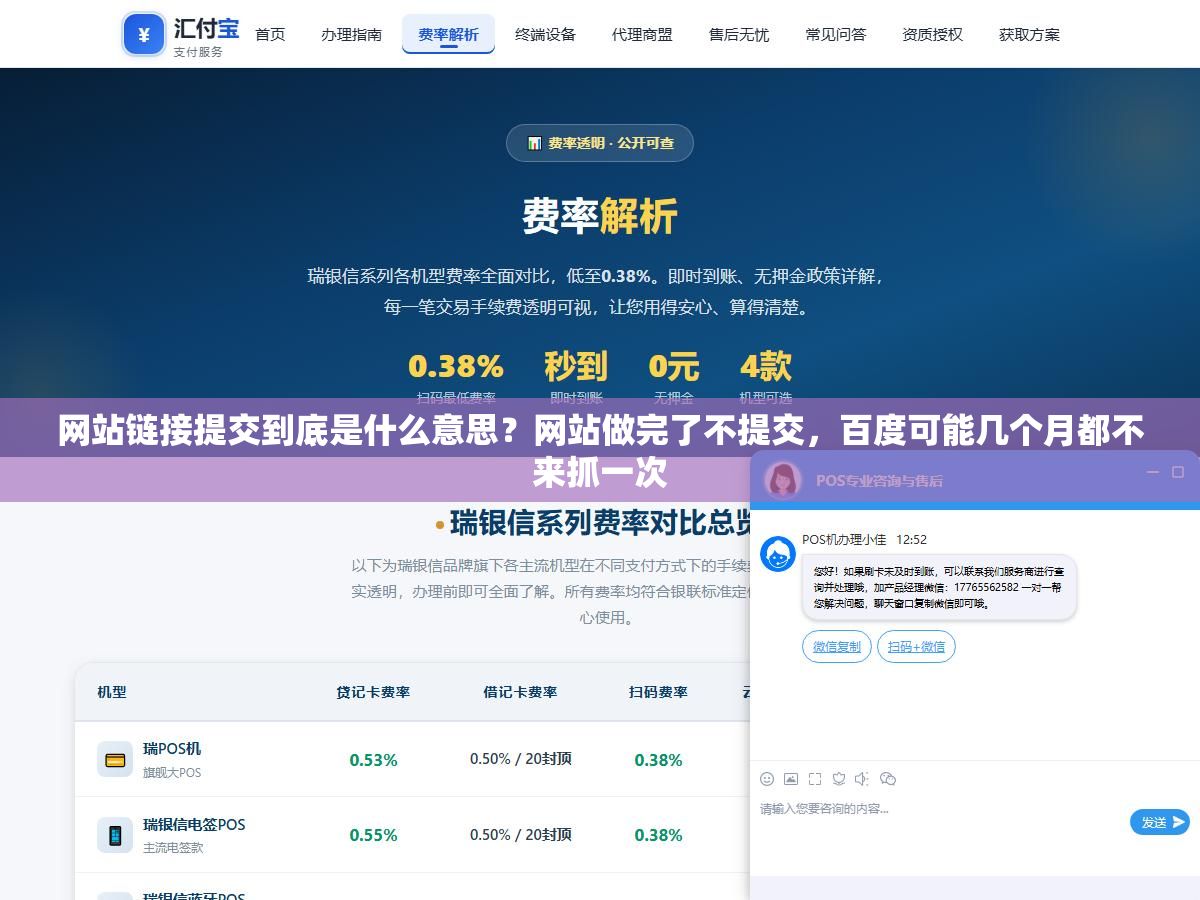Click the 机型 column header
This screenshot has height=900, width=1200.
click(112, 692)
